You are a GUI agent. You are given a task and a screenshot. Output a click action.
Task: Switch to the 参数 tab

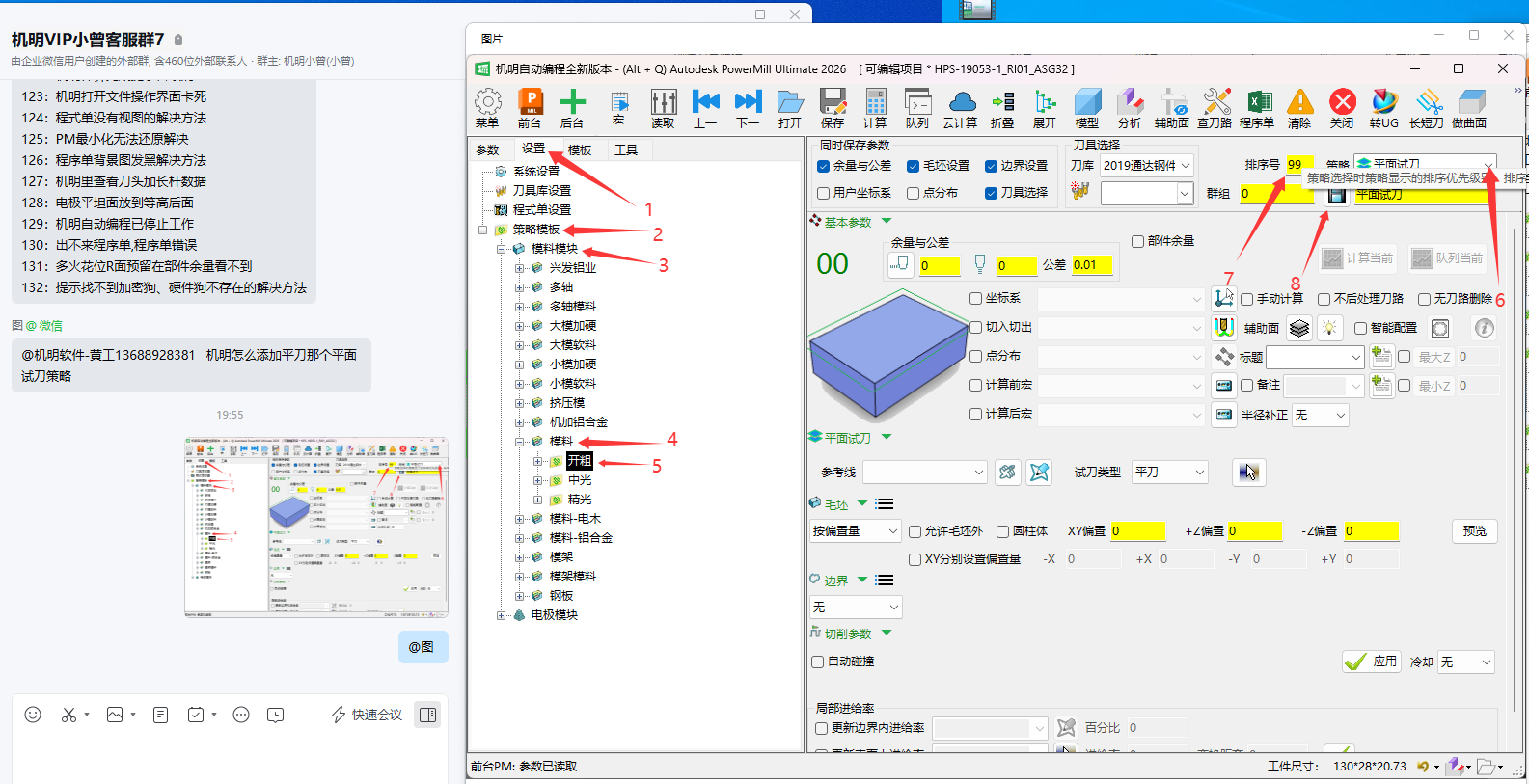pos(488,150)
